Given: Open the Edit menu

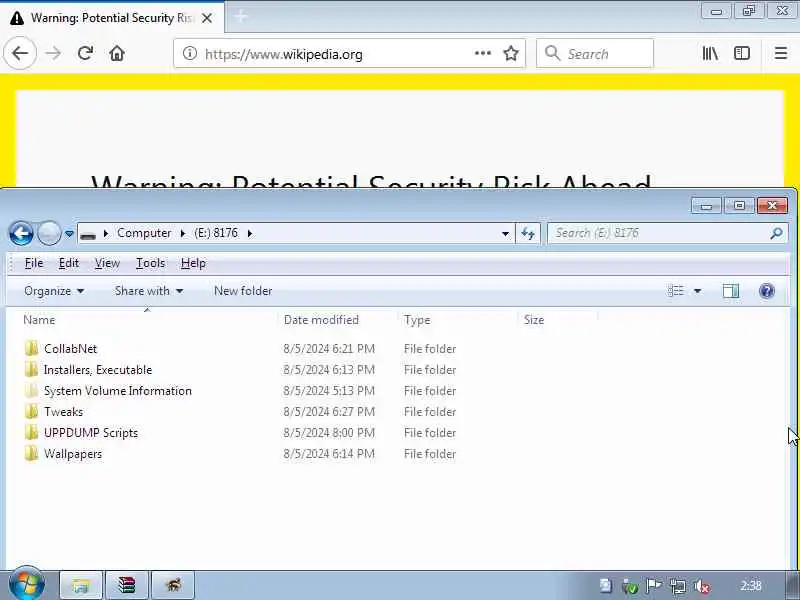Looking at the screenshot, I should coord(68,263).
